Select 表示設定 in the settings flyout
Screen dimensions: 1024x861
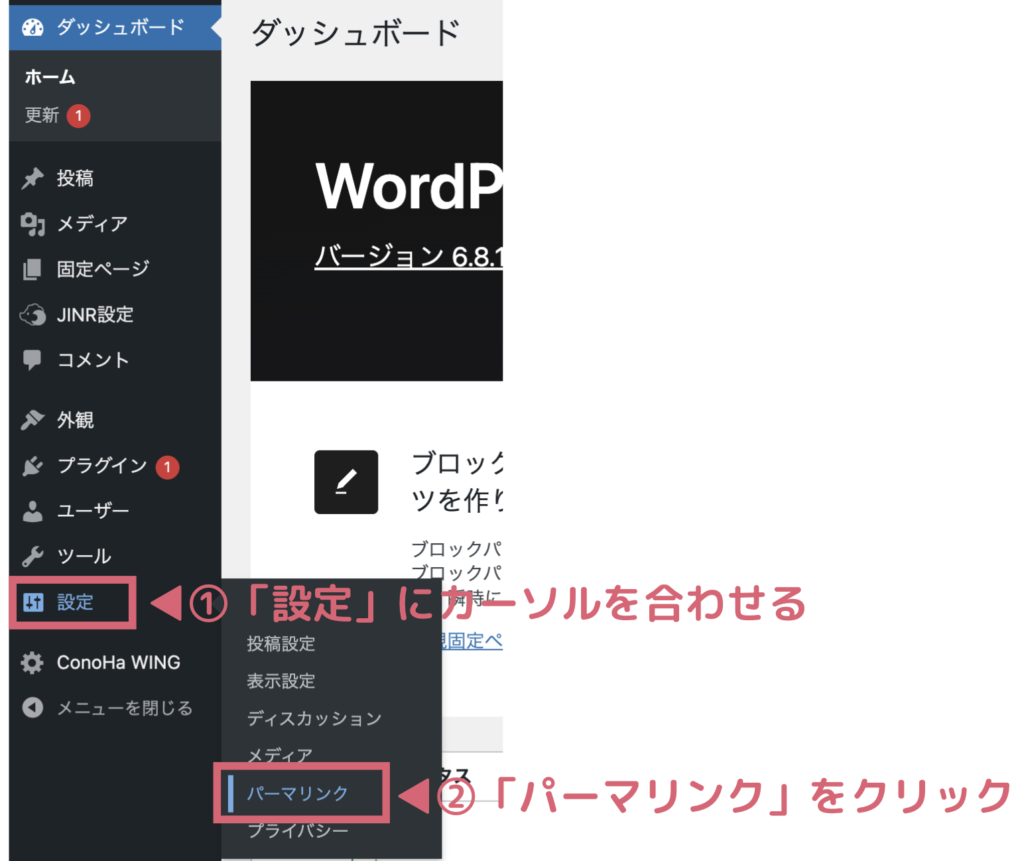[281, 681]
